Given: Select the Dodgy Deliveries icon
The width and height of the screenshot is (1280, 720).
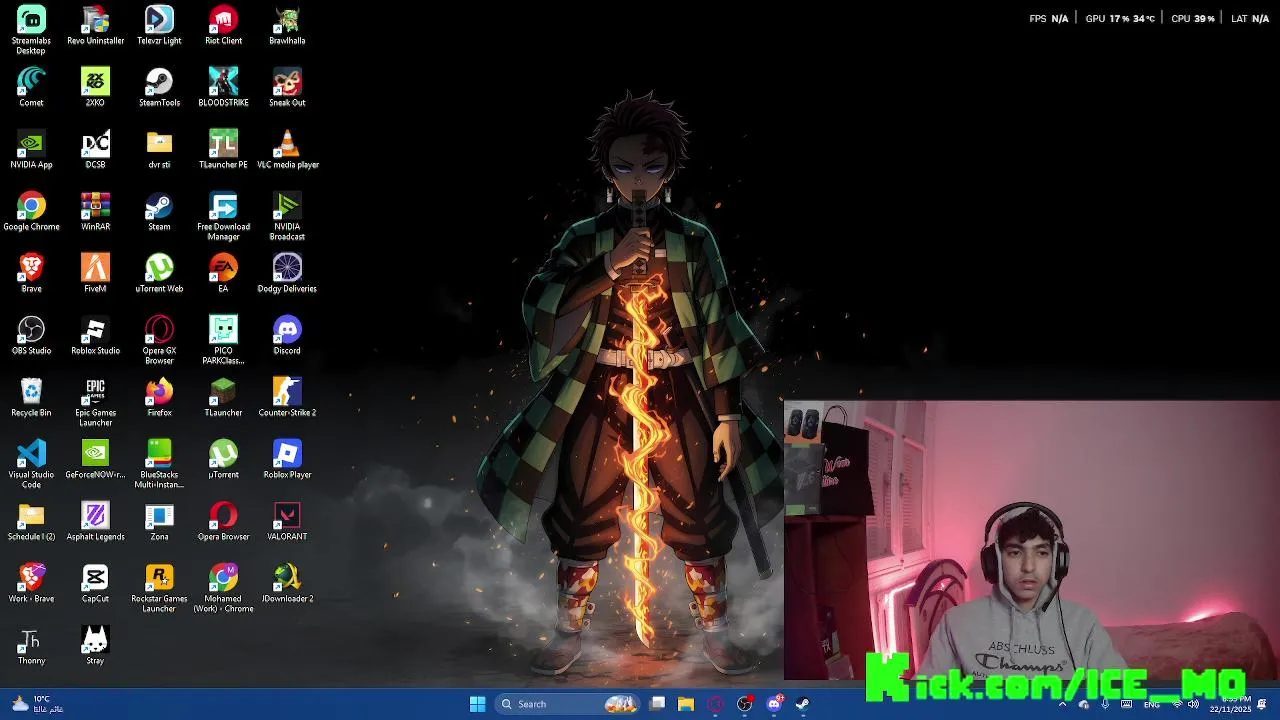Looking at the screenshot, I should pyautogui.click(x=287, y=274).
